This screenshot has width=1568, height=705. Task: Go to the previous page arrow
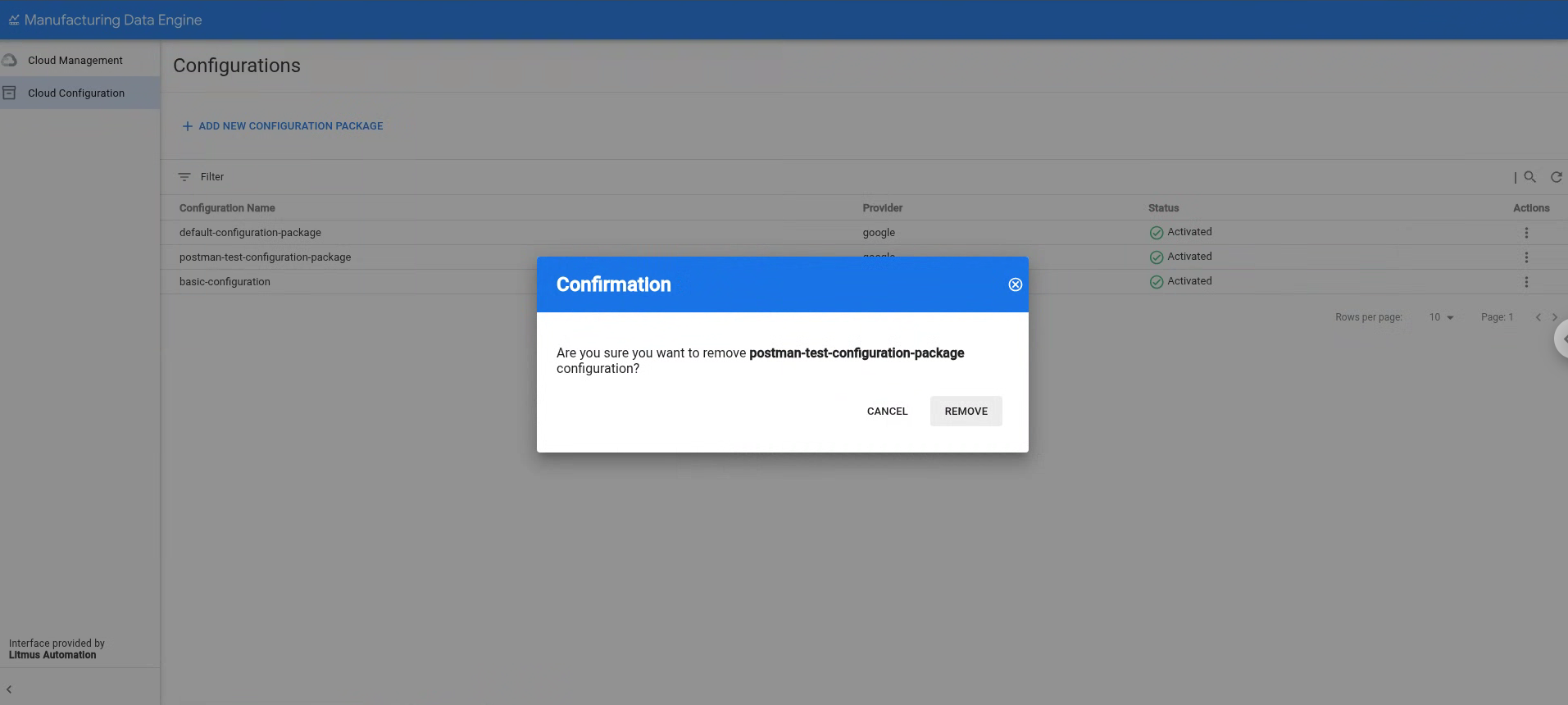coord(1538,317)
